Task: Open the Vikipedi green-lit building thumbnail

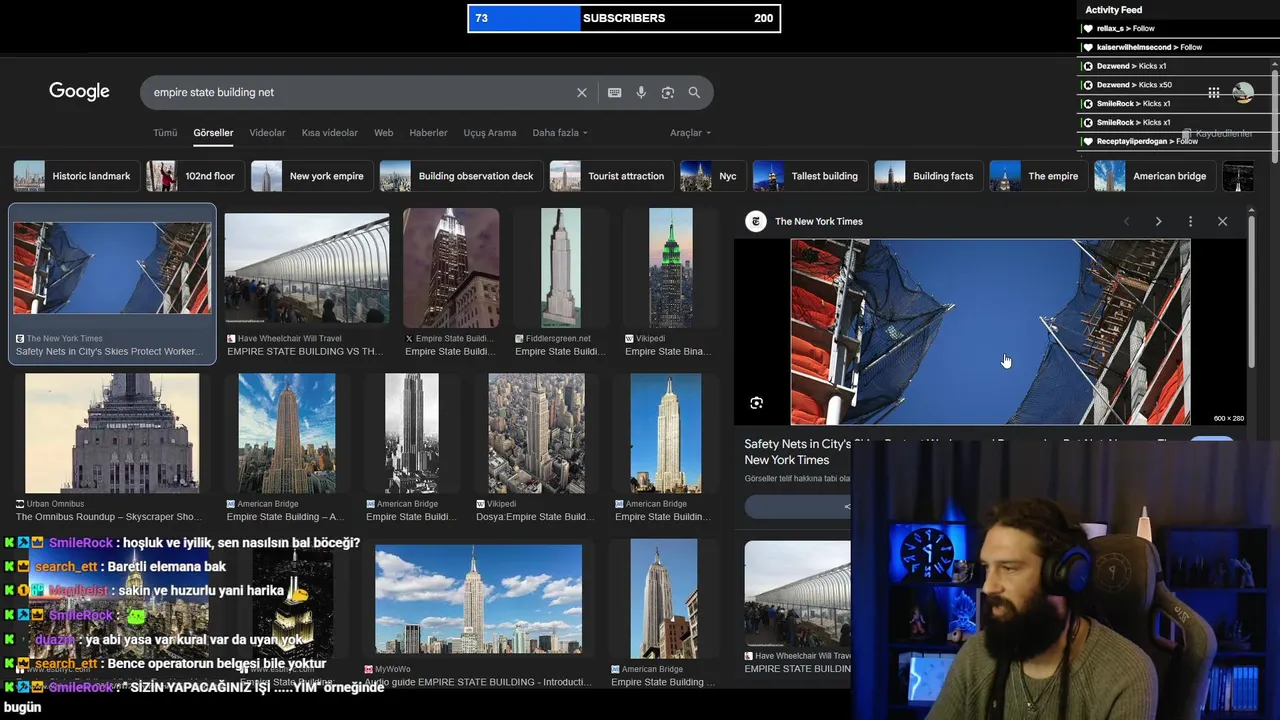Action: click(670, 268)
